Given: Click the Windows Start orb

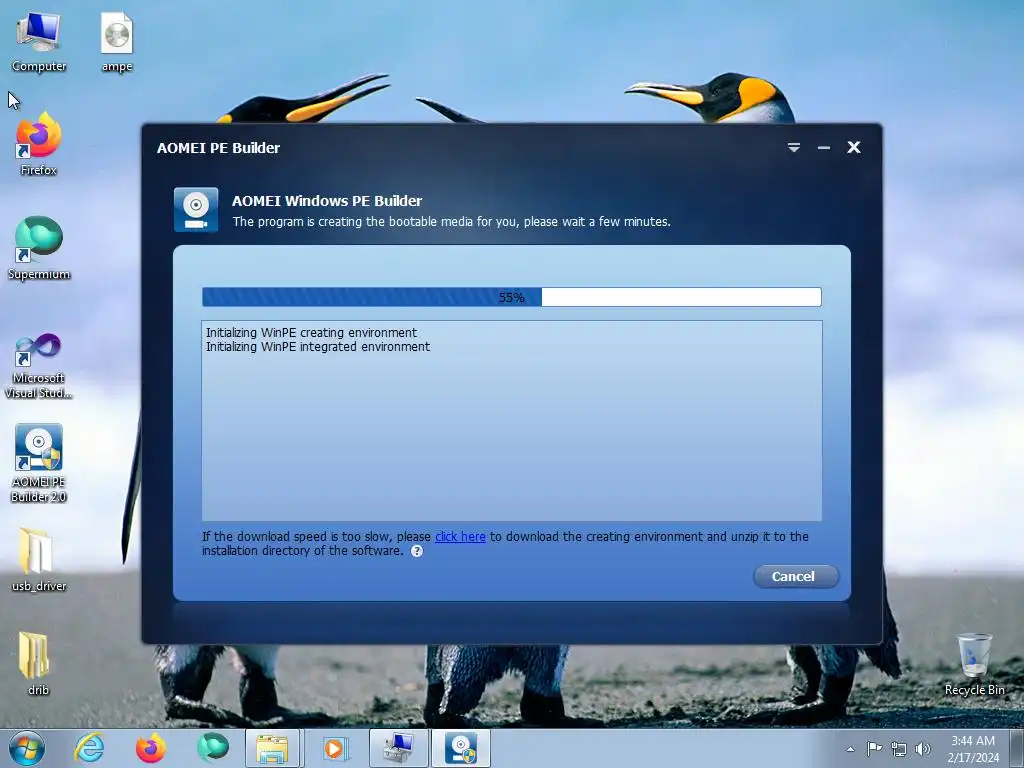Looking at the screenshot, I should point(27,748).
